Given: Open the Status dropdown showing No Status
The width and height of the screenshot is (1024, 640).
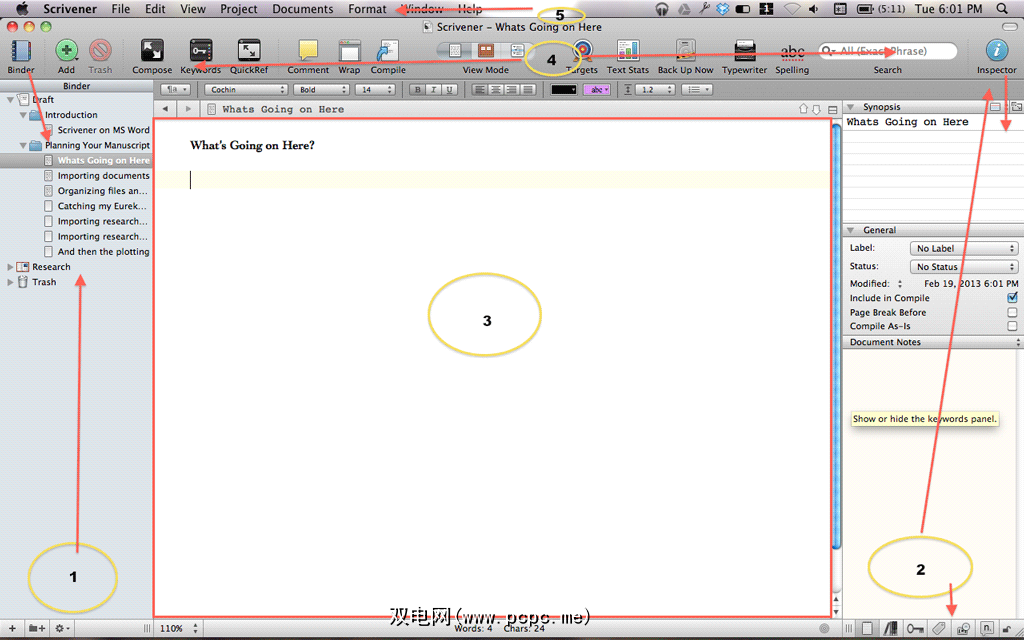Looking at the screenshot, I should click(x=963, y=267).
